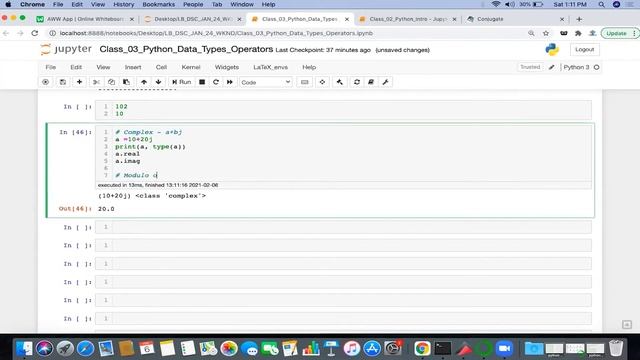Open the LaTeX_envs menu
Viewport: 640px width, 360px height.
270,67
